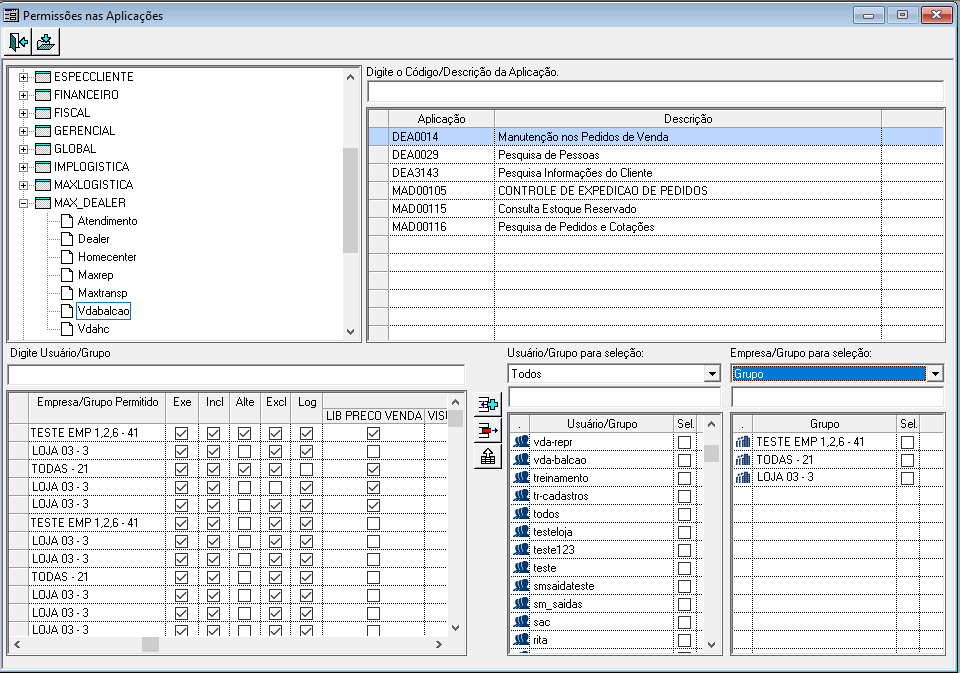Screen dimensions: 960x673
Task: Click the company icon beside TODAS - 21 group
Action: 743,459
